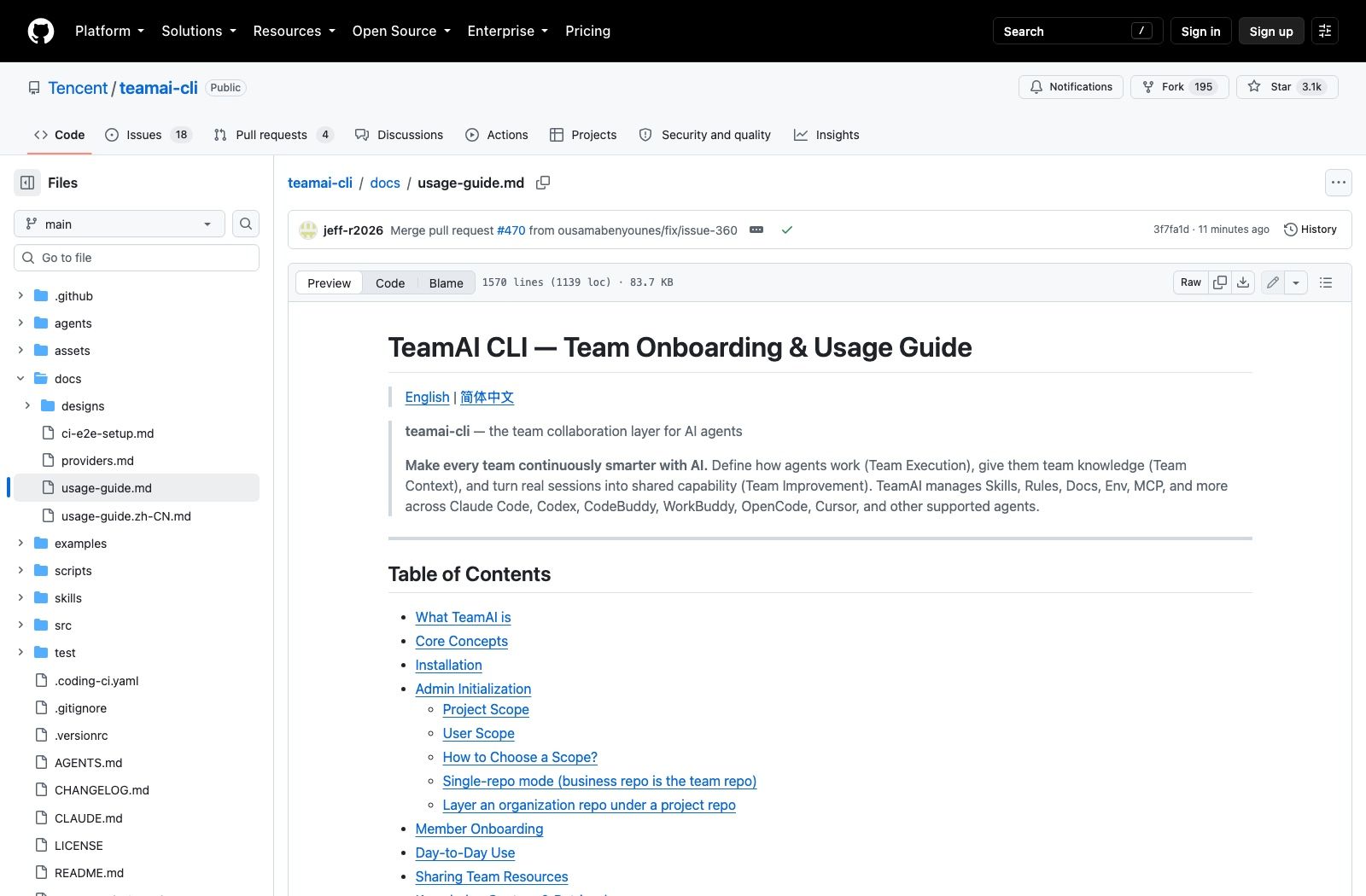Open the edit options dropdown arrow

1296,282
